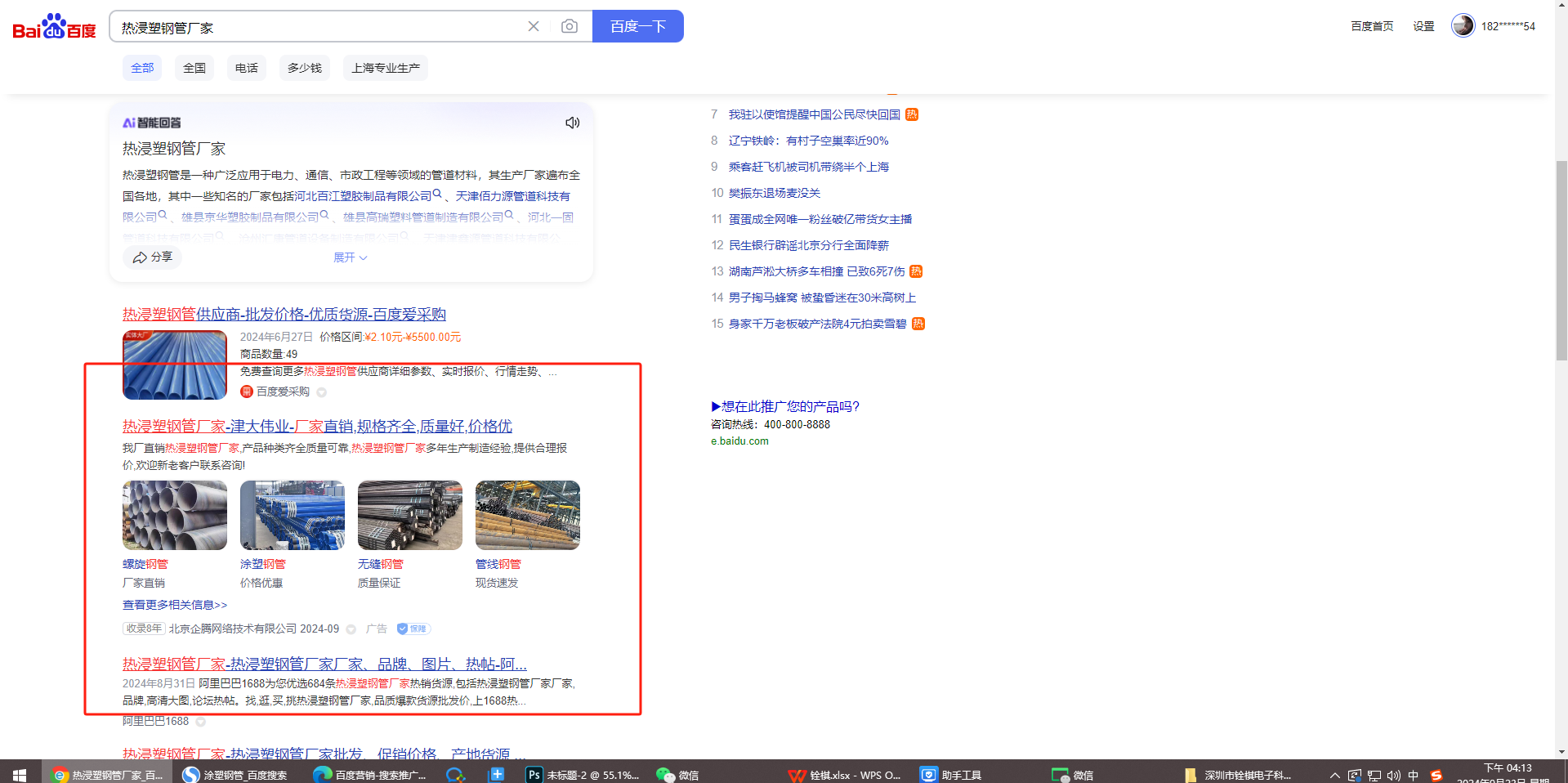Screen dimensions: 1568x783
Task: Share the AI answer via 分享 button
Action: 153,257
